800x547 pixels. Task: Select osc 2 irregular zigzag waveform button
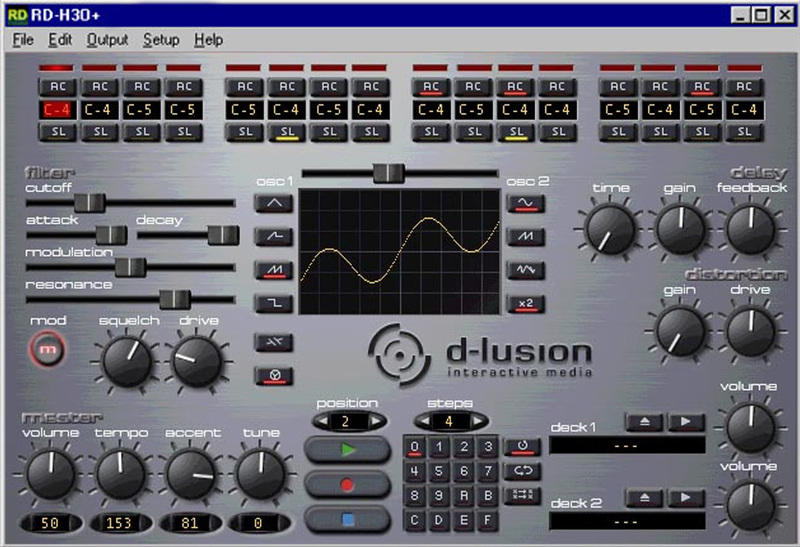526,270
